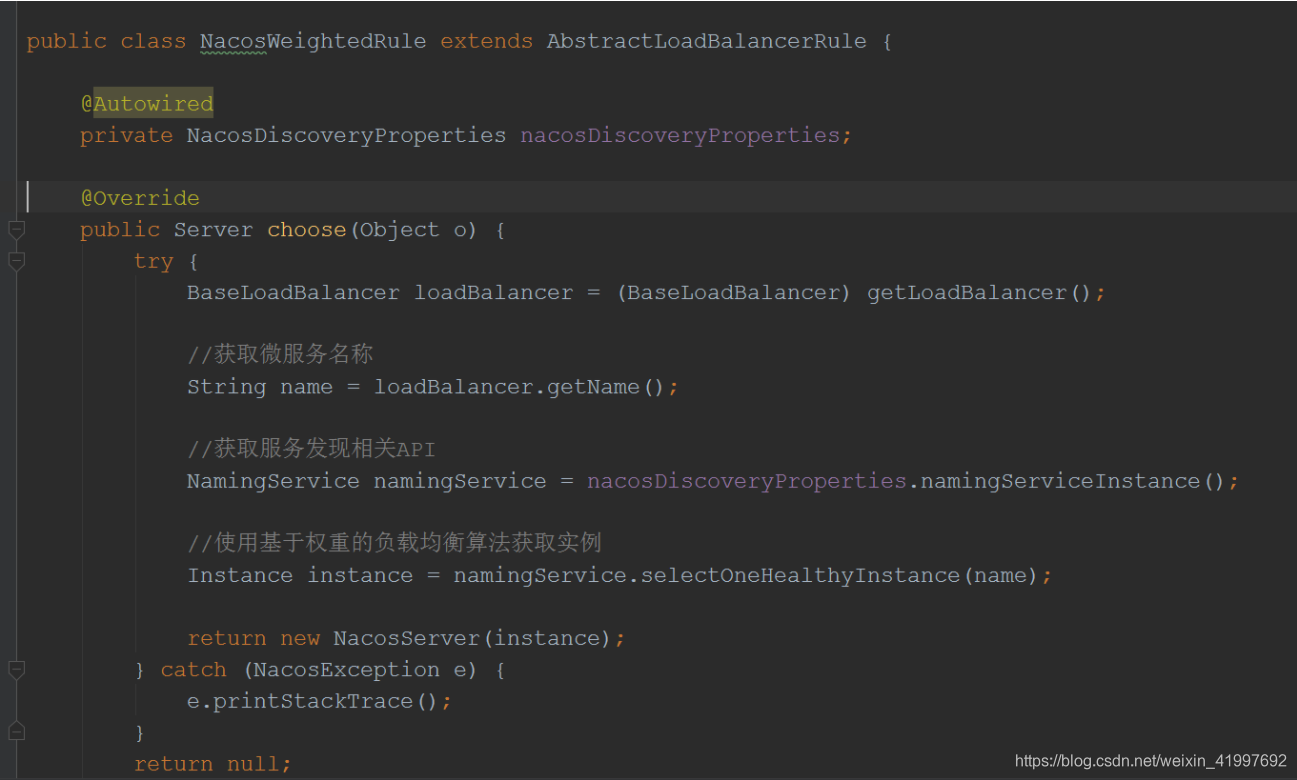Click the try keyword

tap(153, 261)
